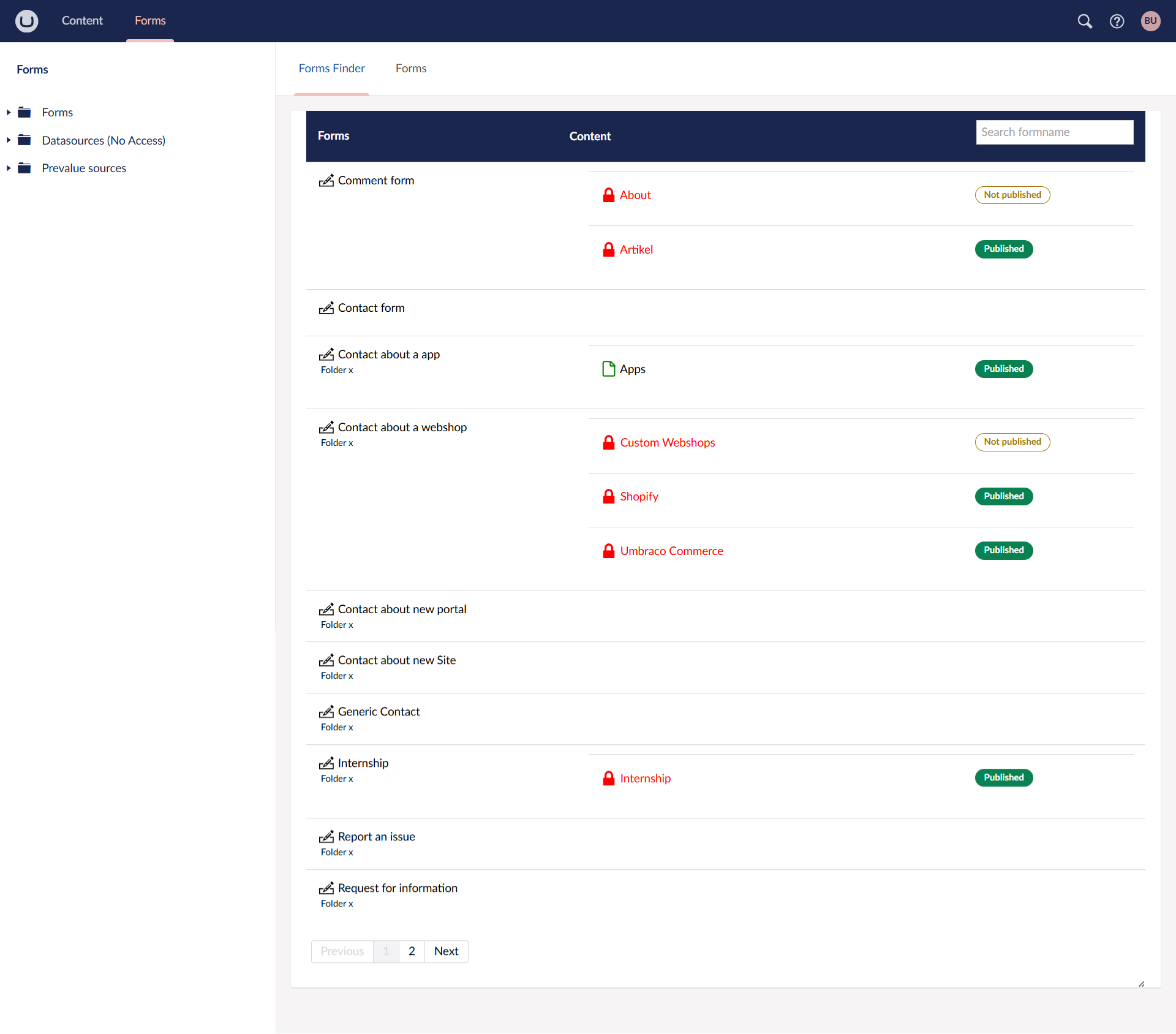This screenshot has width=1176, height=1034.
Task: Click the Search formname input field
Action: [1054, 131]
